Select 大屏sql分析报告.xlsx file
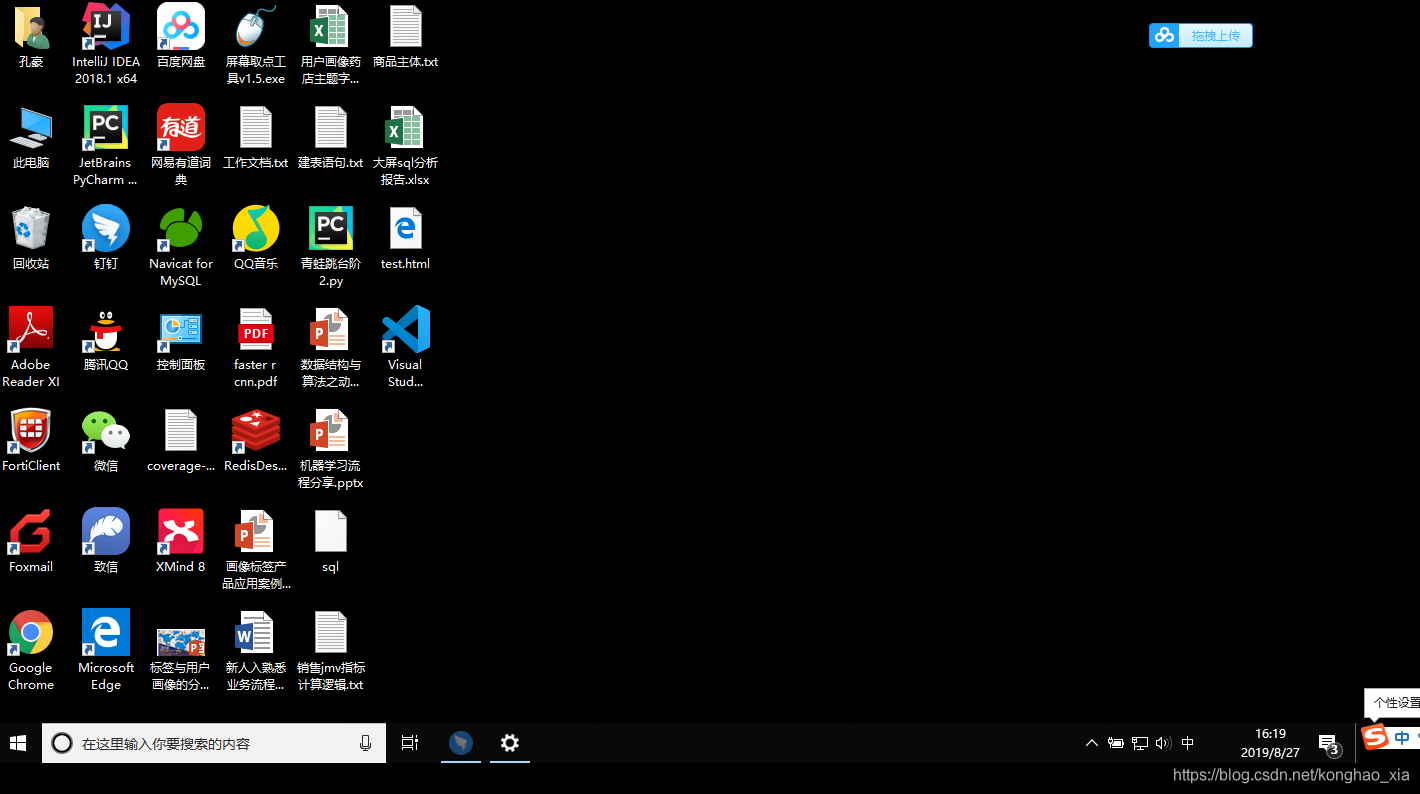 click(x=405, y=145)
